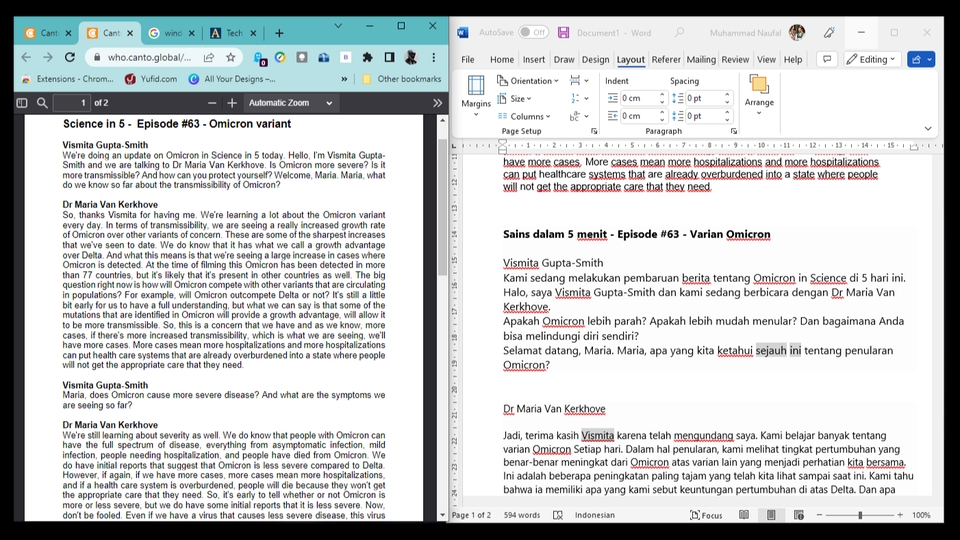Toggle AutoSave switch in Word
960x540 pixels.
tap(533, 32)
